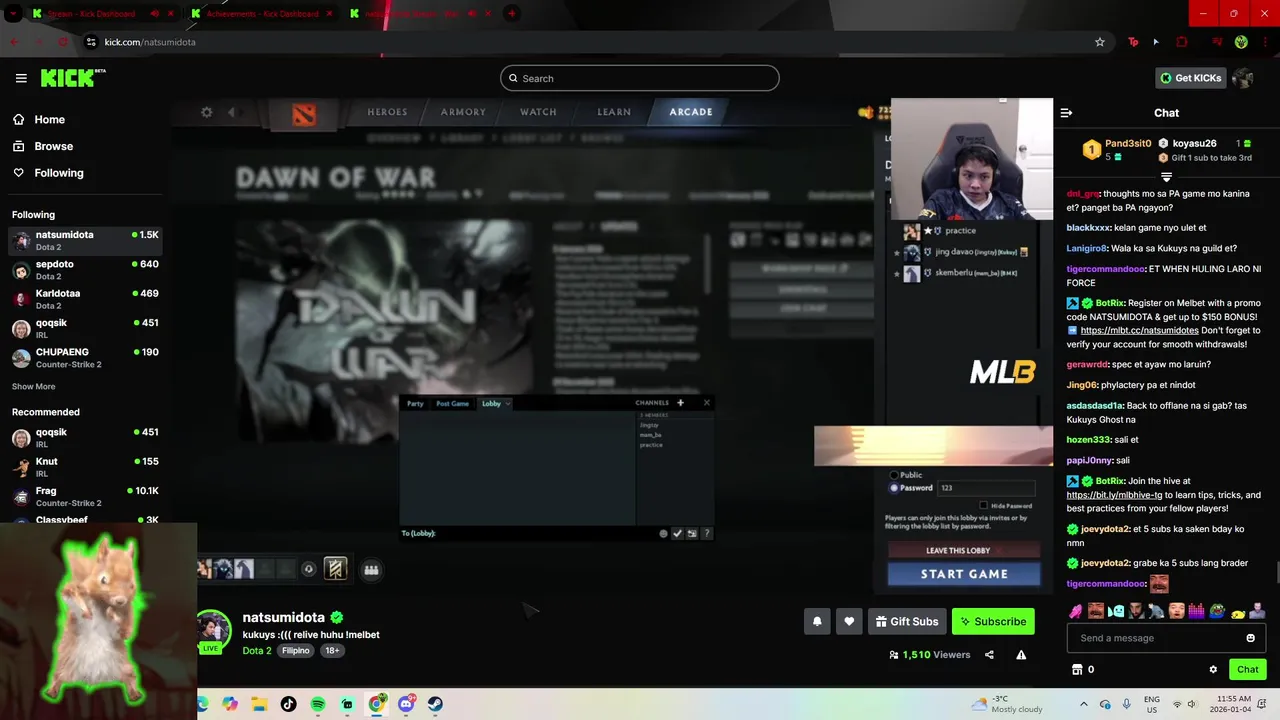Open the Lobby tab dropdown in Dota chat
1280x720 pixels.
[507, 404]
